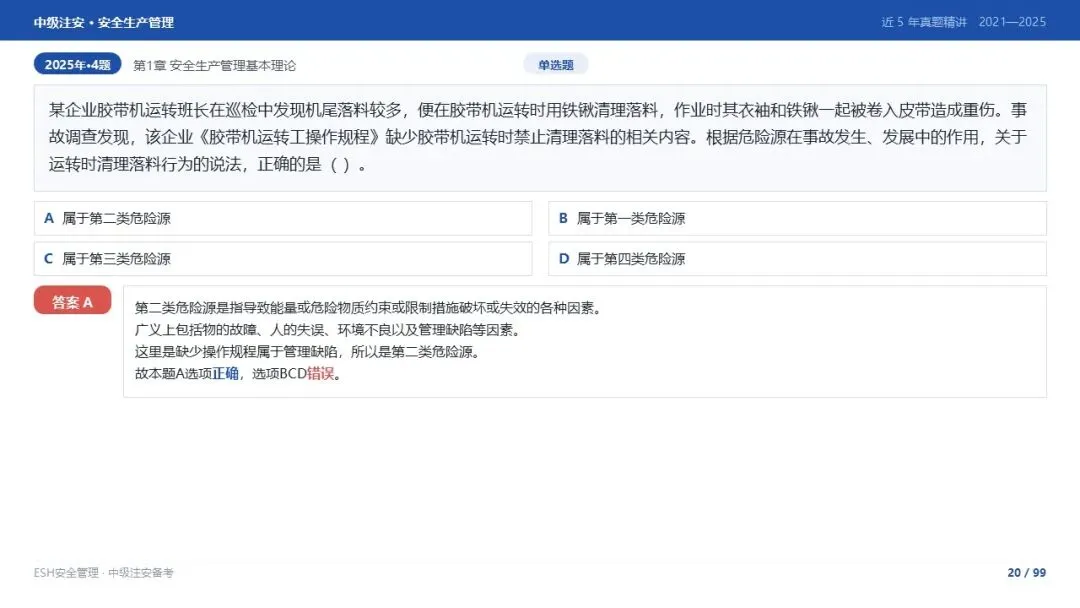Image resolution: width=1080 pixels, height=608 pixels.
Task: Click the page number 20 / 99
Action: click(x=1026, y=573)
